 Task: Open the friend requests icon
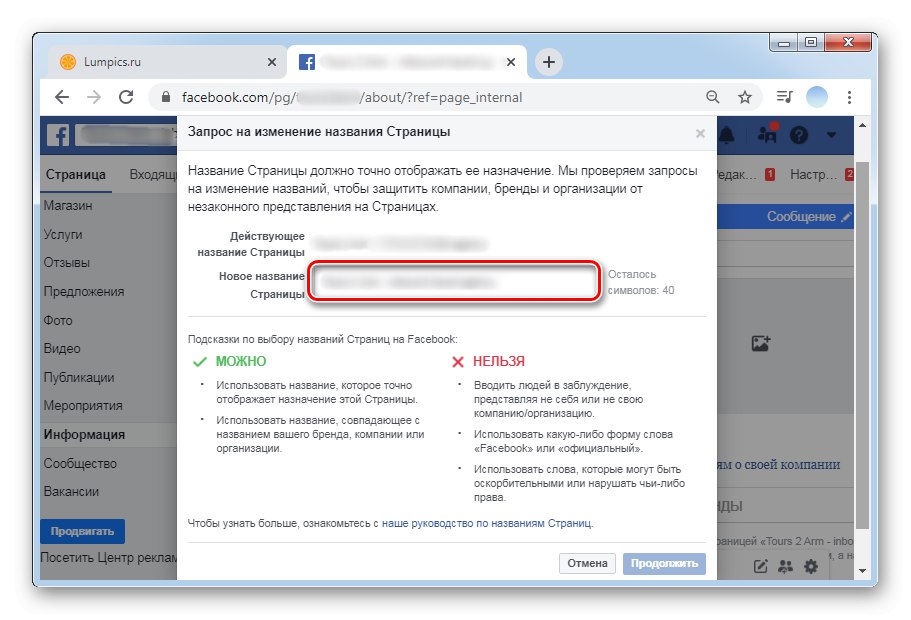[x=767, y=134]
